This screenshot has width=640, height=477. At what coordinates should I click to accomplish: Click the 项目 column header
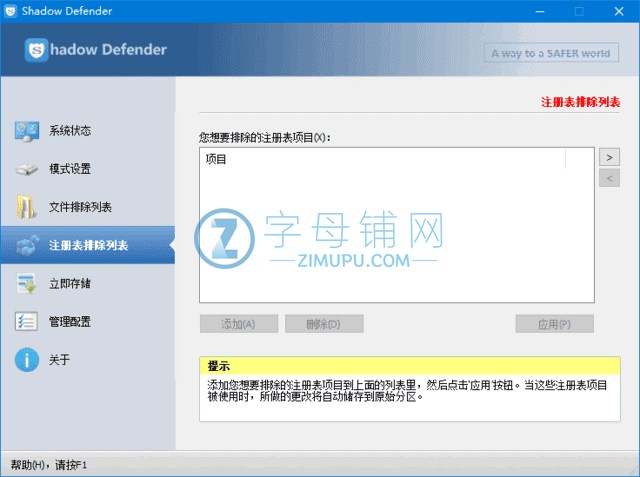click(382, 159)
